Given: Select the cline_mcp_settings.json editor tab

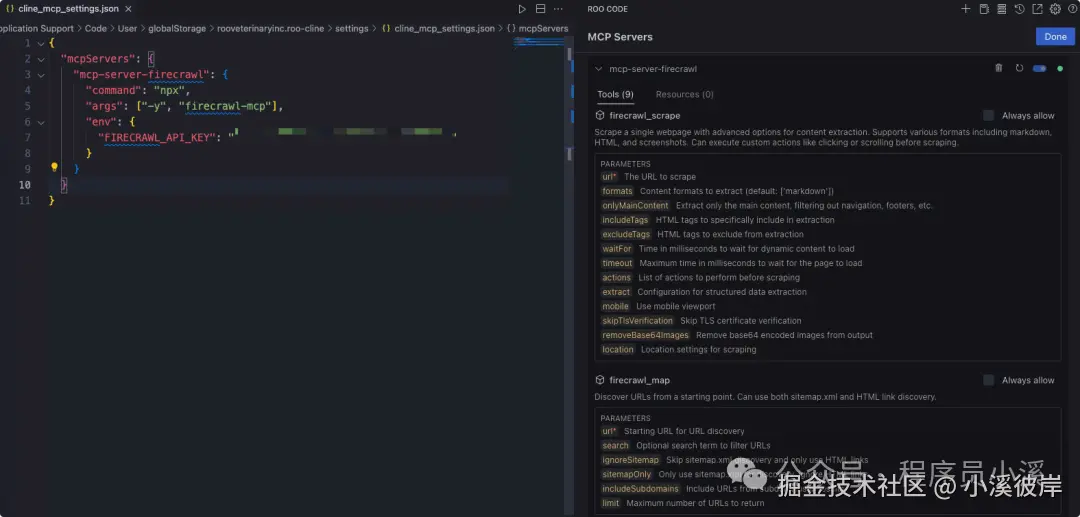Looking at the screenshot, I should click(x=68, y=9).
